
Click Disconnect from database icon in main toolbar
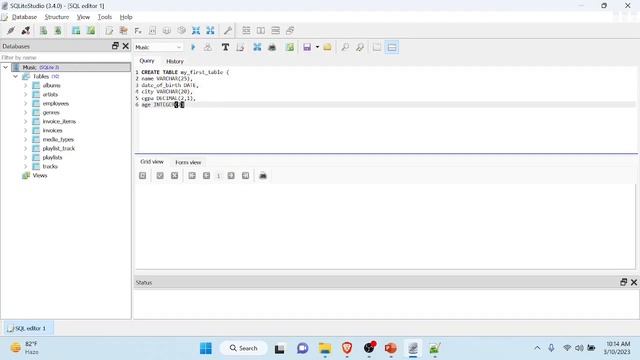(25, 31)
